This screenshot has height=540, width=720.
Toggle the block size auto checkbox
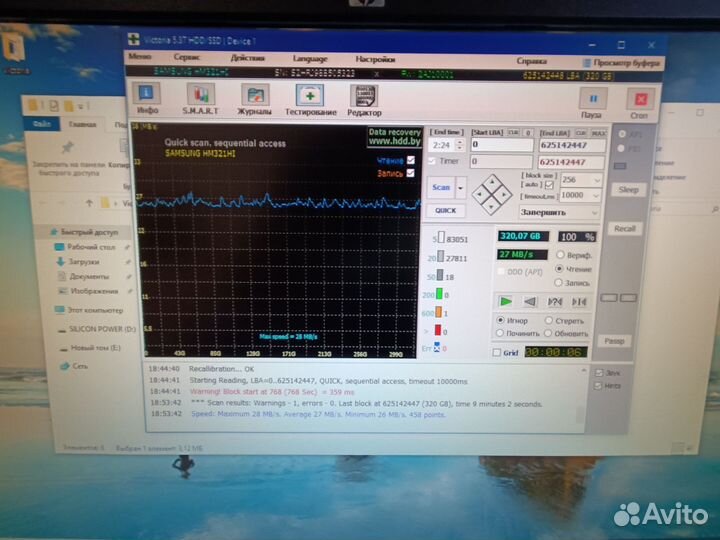pyautogui.click(x=549, y=185)
